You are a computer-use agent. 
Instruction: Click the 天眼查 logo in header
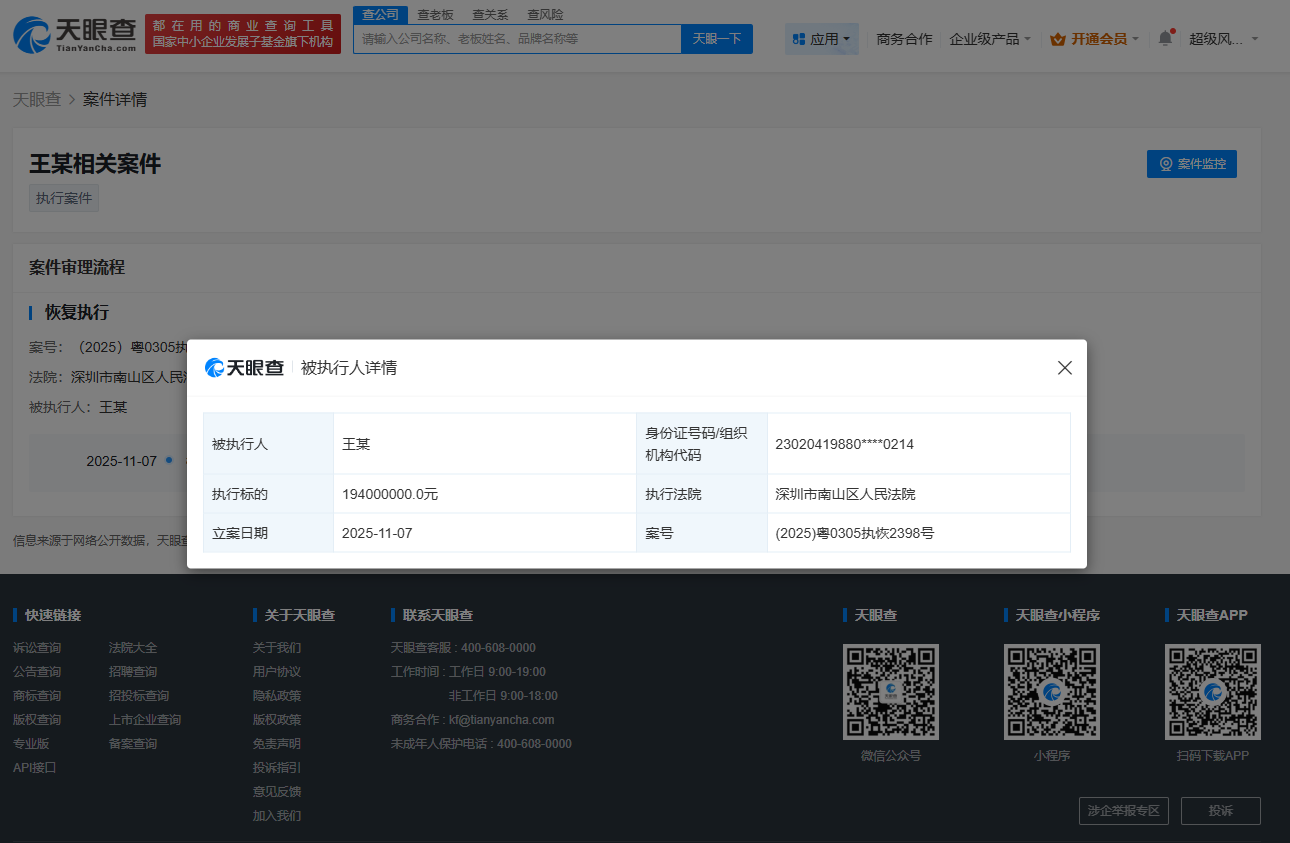[75, 34]
